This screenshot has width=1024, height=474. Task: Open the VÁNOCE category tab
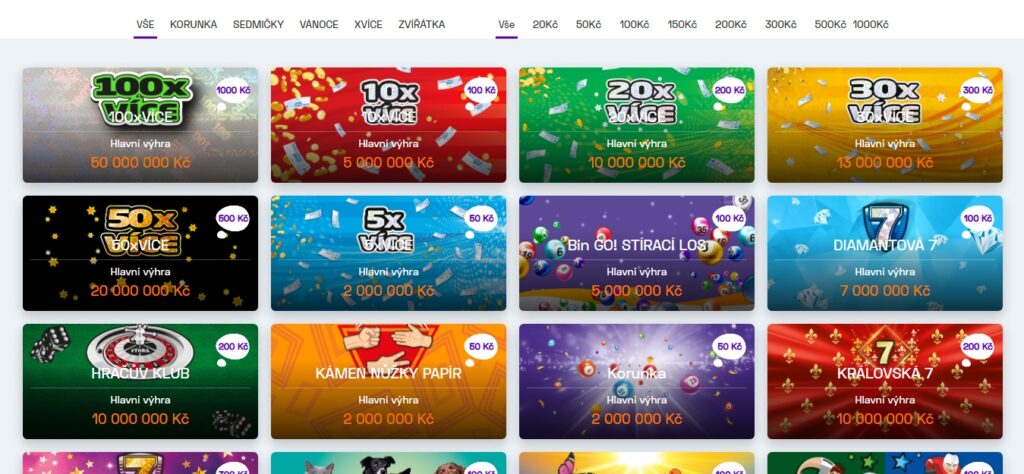click(x=319, y=25)
